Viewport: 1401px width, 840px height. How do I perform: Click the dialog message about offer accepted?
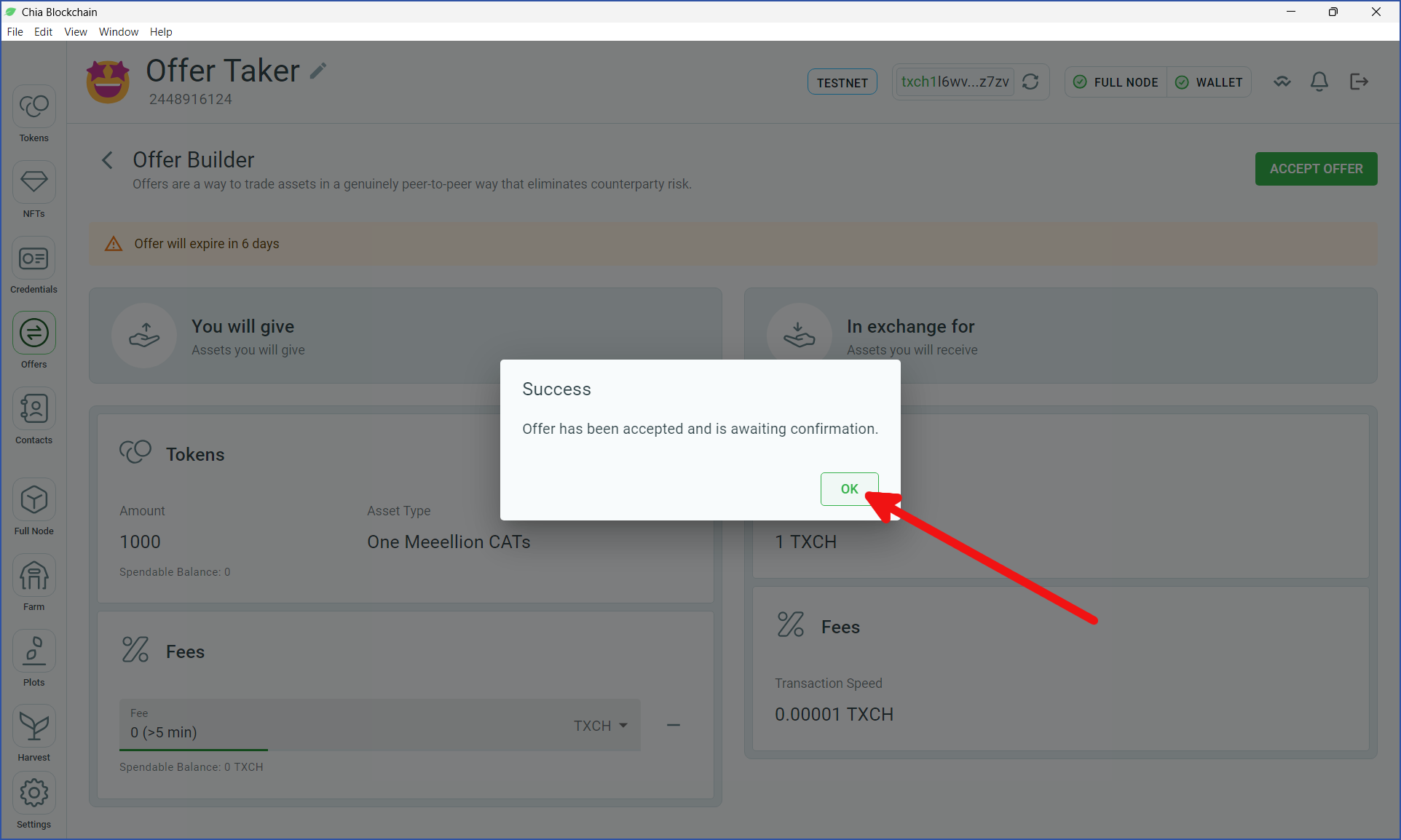point(700,429)
